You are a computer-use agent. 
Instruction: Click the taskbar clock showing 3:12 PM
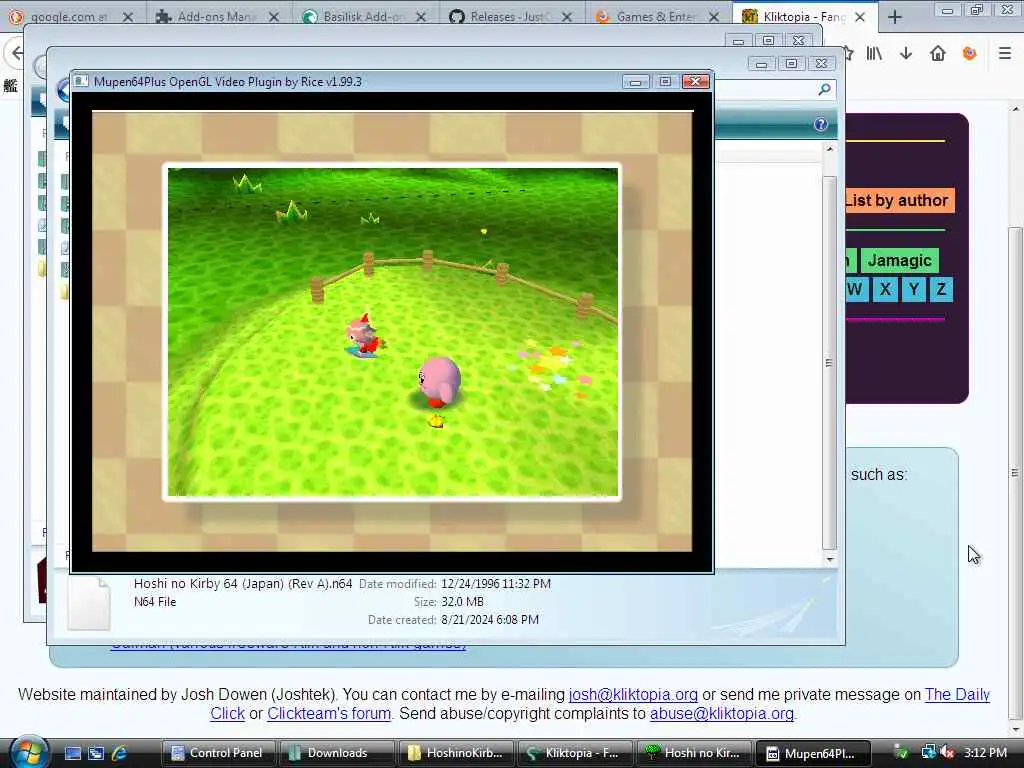(986, 753)
